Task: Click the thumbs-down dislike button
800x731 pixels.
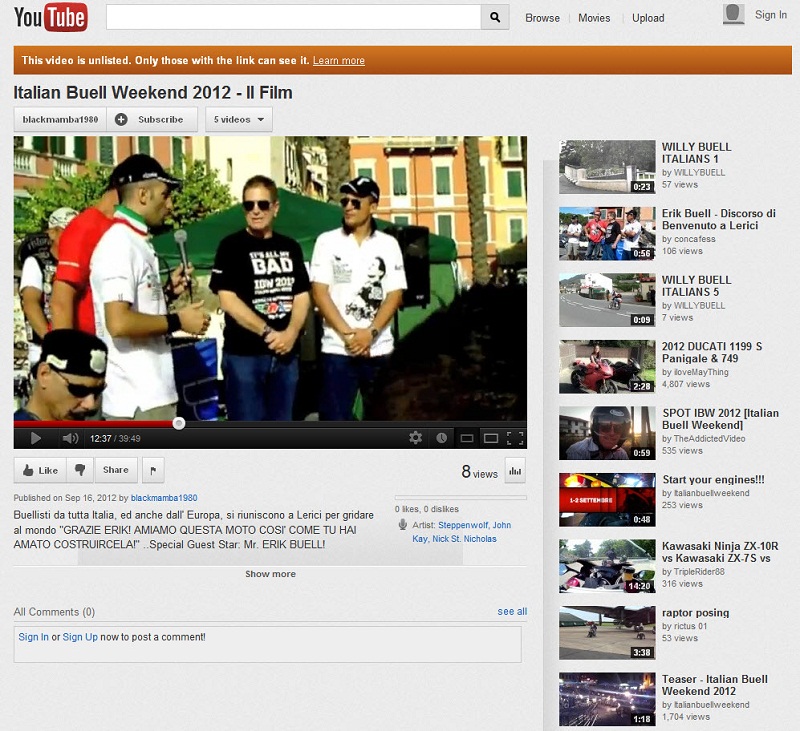Action: [81, 470]
